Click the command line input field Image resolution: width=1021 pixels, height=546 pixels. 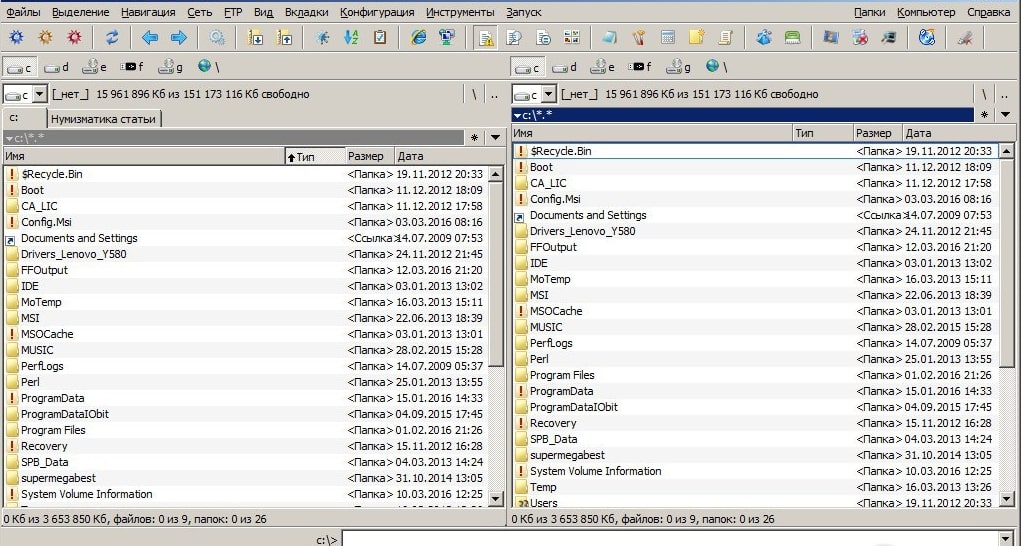pyautogui.click(x=680, y=539)
